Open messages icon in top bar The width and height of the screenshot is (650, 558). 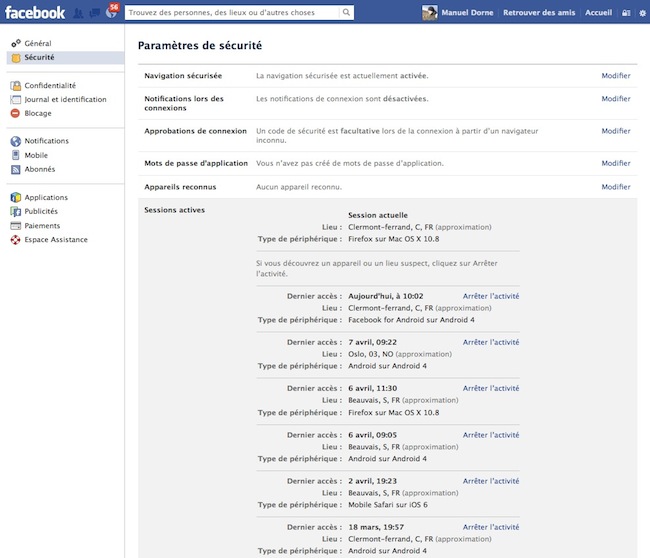[95, 13]
